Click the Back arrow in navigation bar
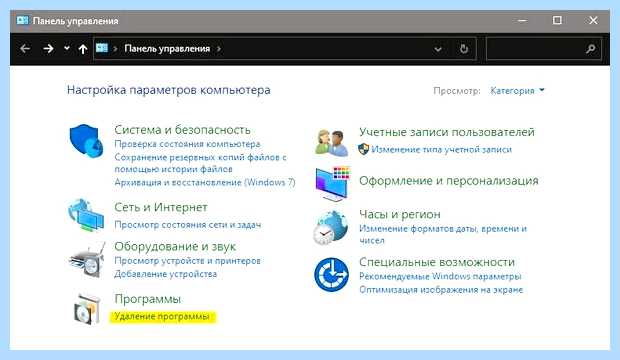This screenshot has width=620, height=360. [x=25, y=49]
